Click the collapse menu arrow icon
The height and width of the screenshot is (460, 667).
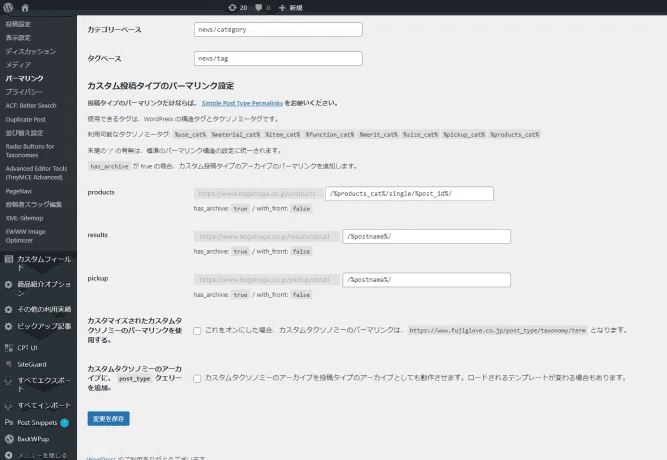tap(9, 455)
